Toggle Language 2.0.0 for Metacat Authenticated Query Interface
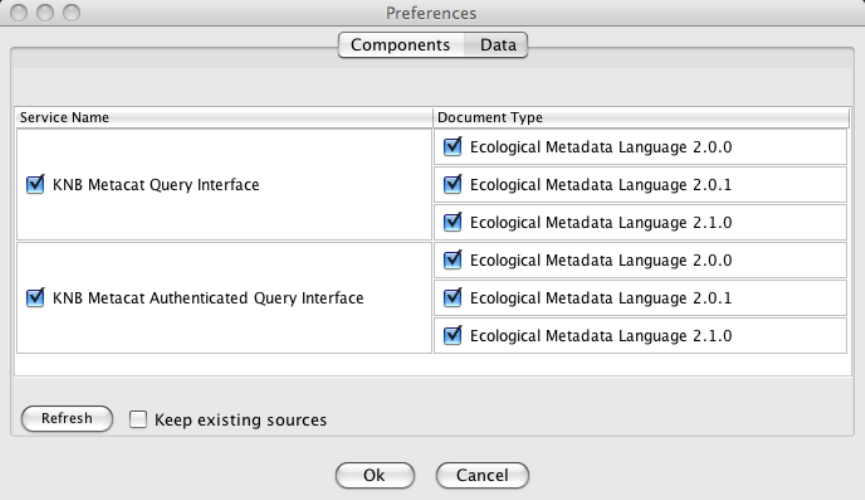Viewport: 865px width, 500px height. 453,260
